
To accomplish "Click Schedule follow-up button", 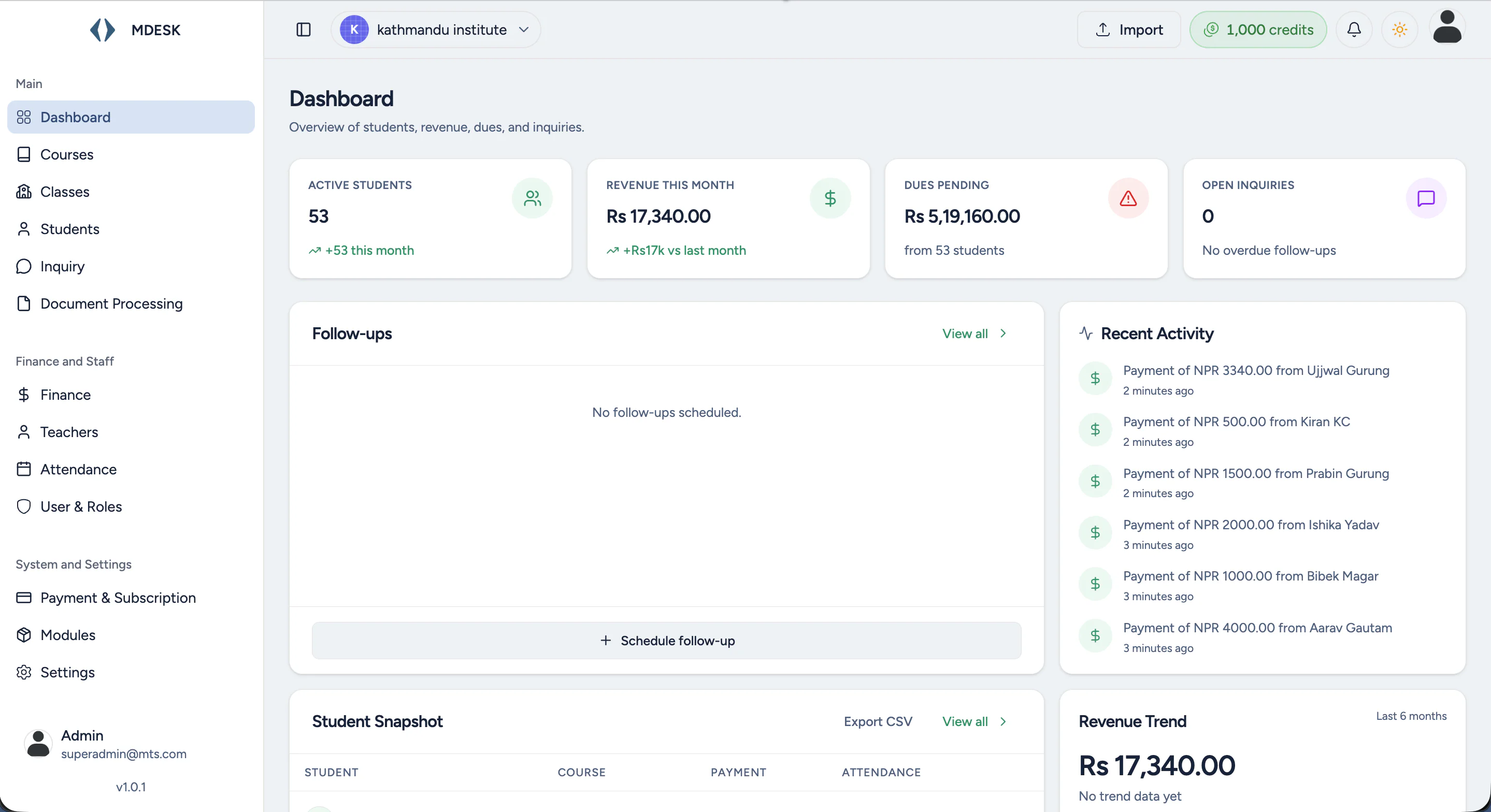I will click(666, 641).
